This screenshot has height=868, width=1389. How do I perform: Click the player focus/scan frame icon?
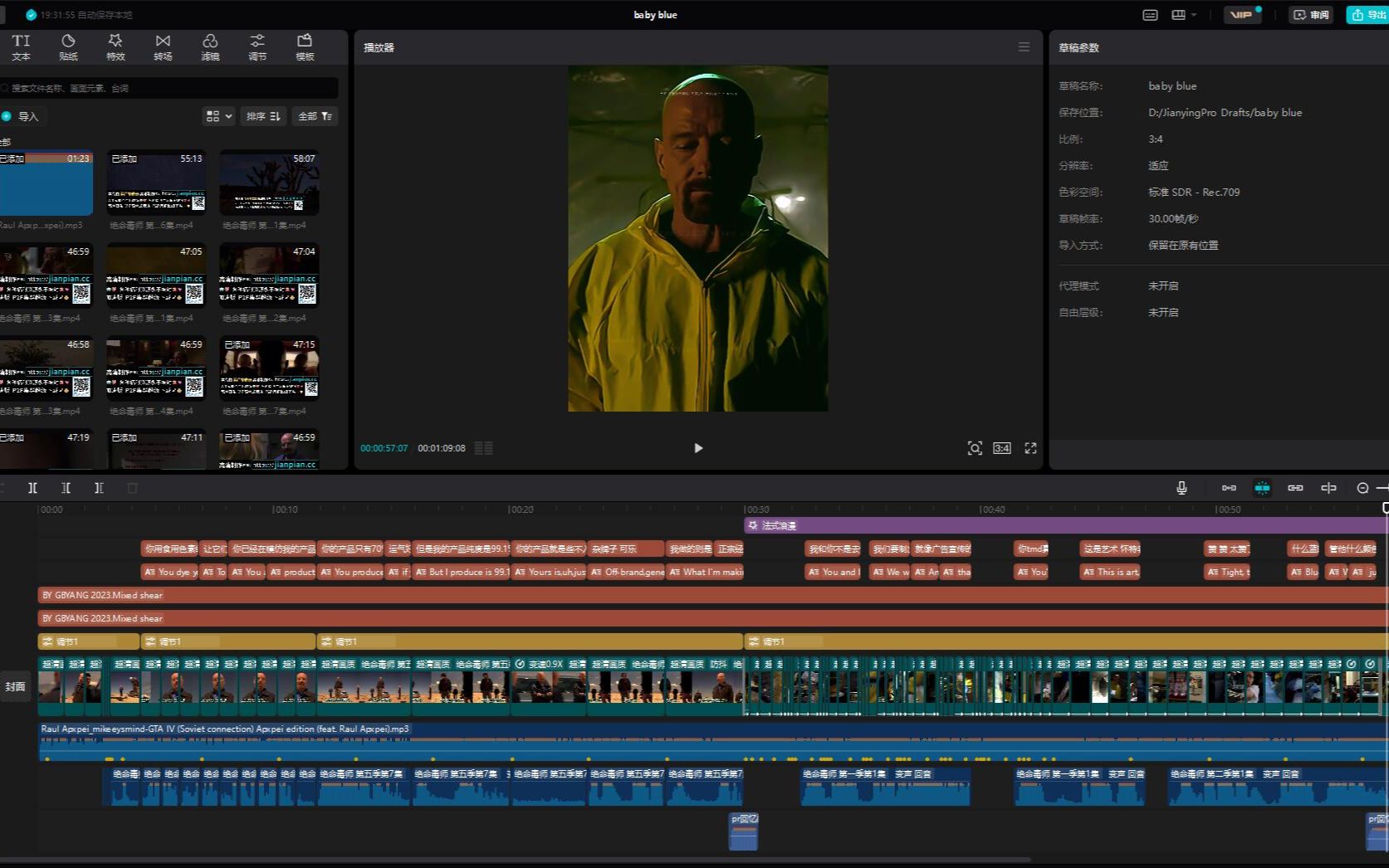975,448
